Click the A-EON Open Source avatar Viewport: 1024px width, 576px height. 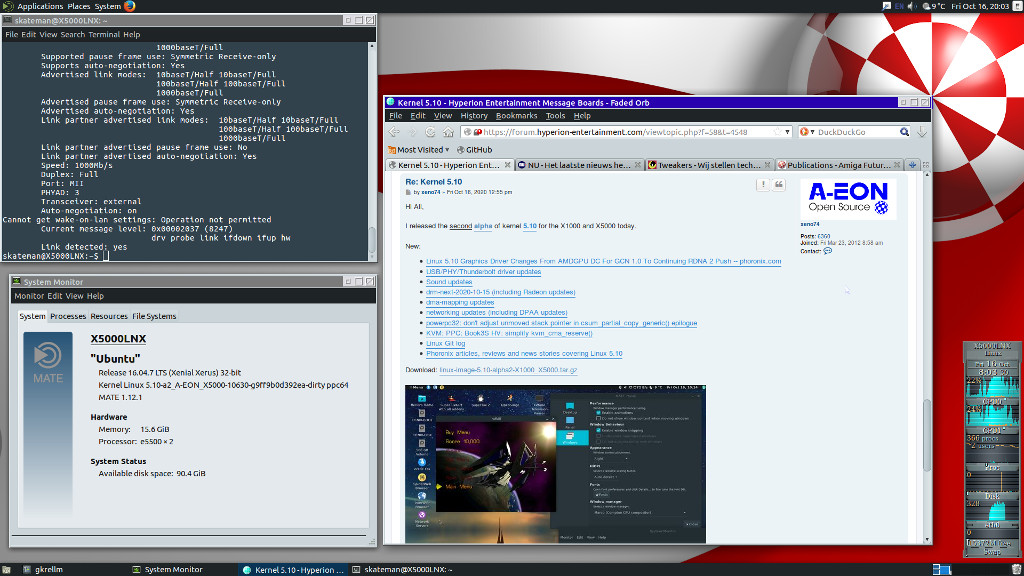[848, 199]
